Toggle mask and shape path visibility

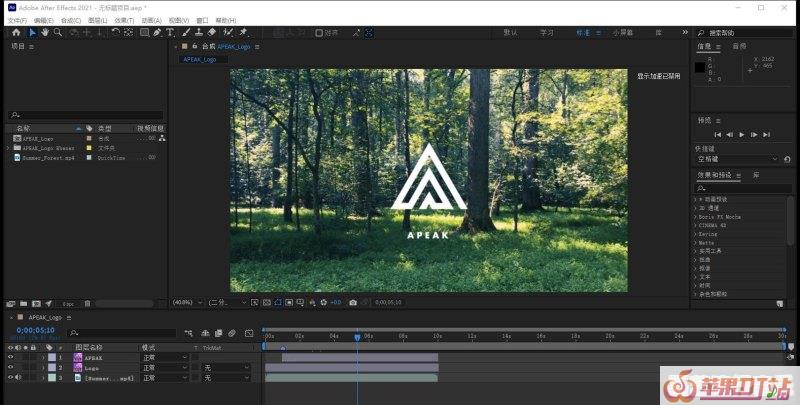point(278,302)
